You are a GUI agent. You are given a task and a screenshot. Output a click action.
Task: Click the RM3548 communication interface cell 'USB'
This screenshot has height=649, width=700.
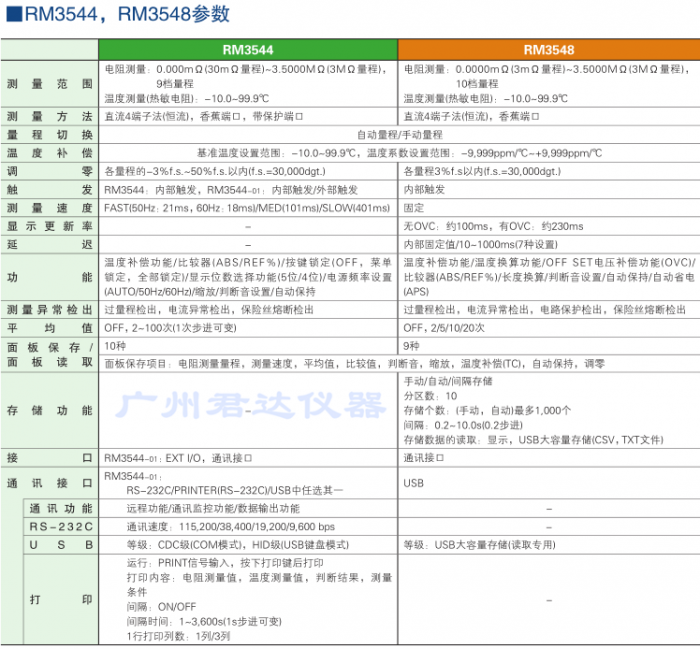tap(413, 483)
